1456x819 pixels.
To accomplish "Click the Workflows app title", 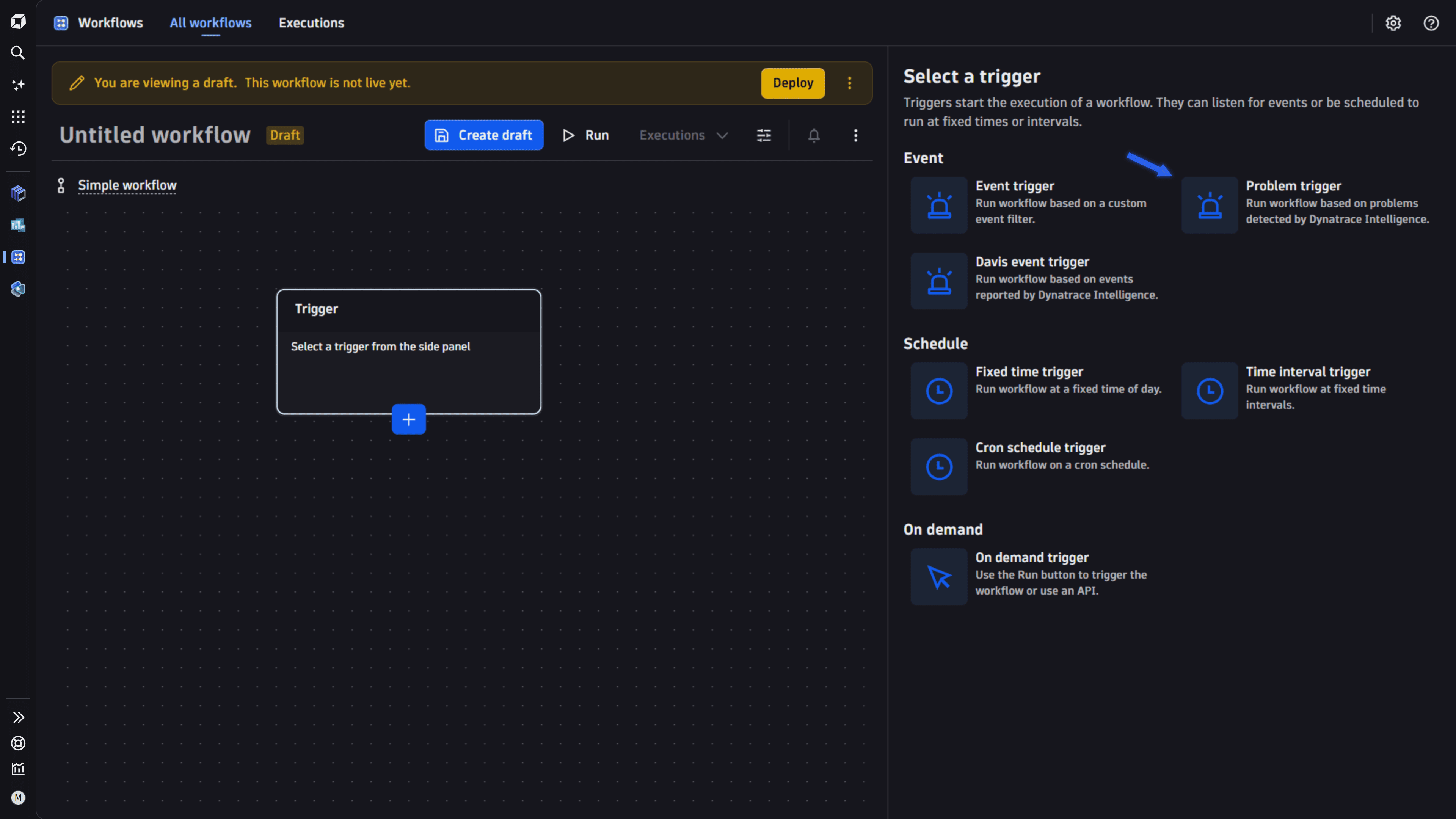I will click(x=110, y=23).
